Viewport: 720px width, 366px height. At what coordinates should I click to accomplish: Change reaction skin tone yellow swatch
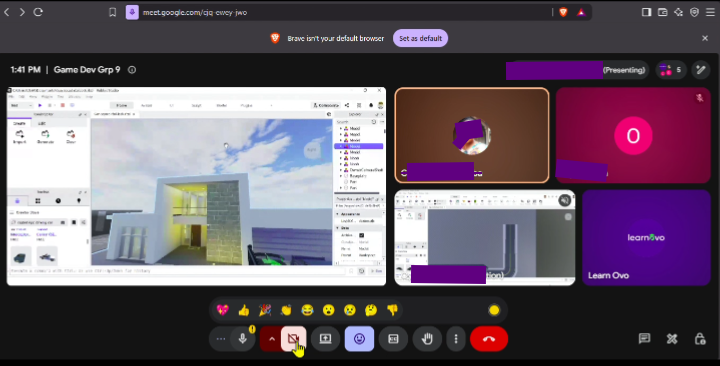pyautogui.click(x=494, y=310)
